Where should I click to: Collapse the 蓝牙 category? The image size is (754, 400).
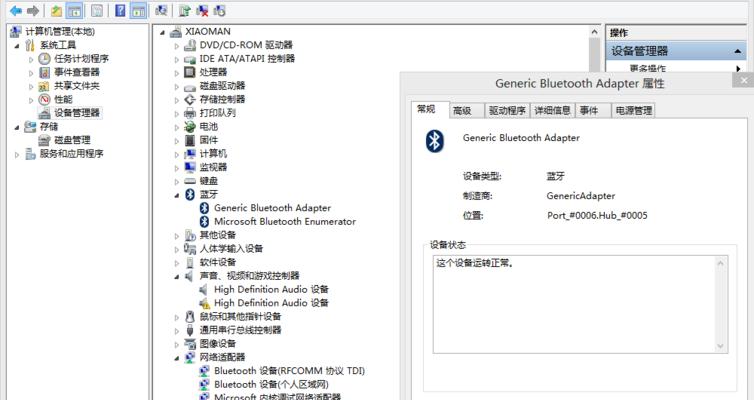pyautogui.click(x=176, y=195)
